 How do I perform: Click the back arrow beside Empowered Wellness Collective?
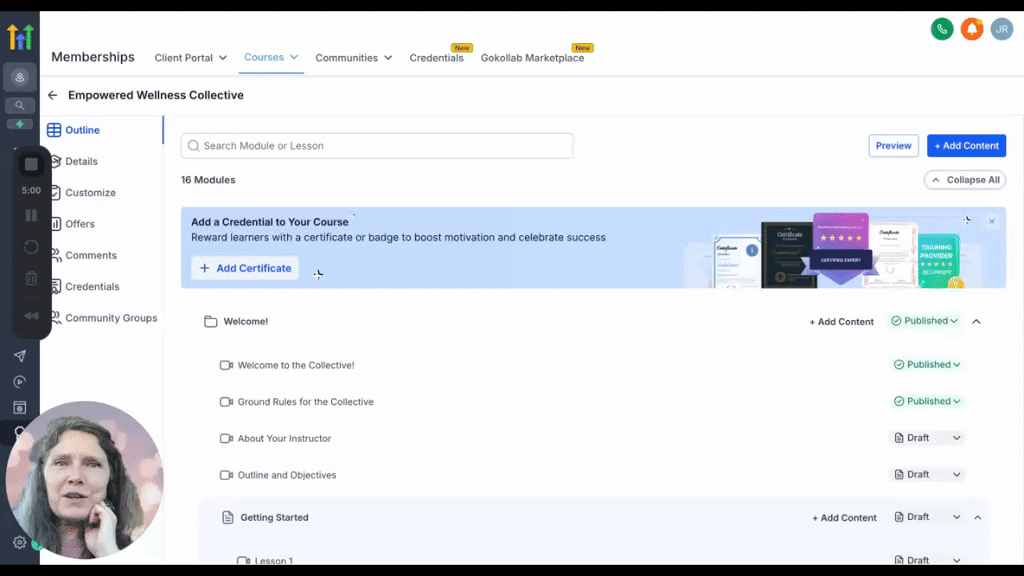pos(52,95)
